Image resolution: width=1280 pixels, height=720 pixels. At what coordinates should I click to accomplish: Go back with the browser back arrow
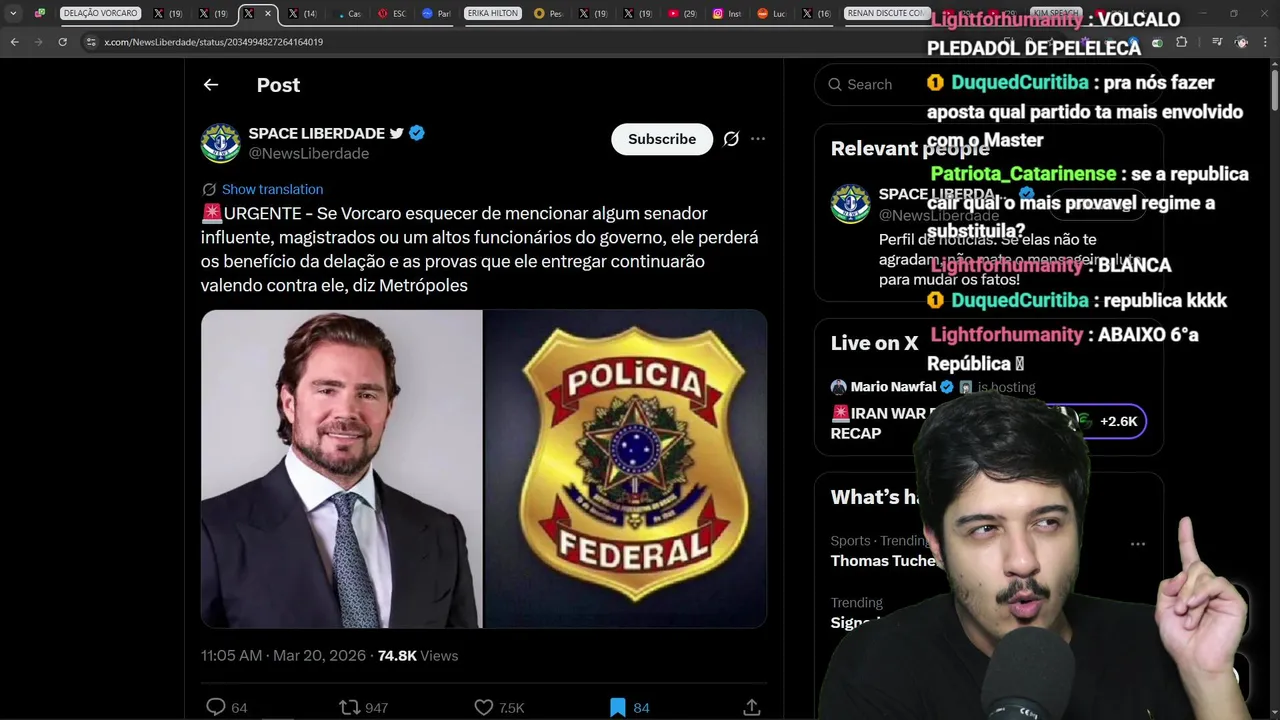14,42
